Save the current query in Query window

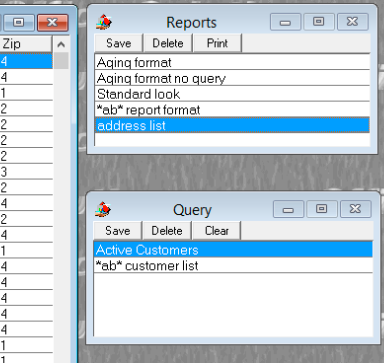tap(118, 231)
